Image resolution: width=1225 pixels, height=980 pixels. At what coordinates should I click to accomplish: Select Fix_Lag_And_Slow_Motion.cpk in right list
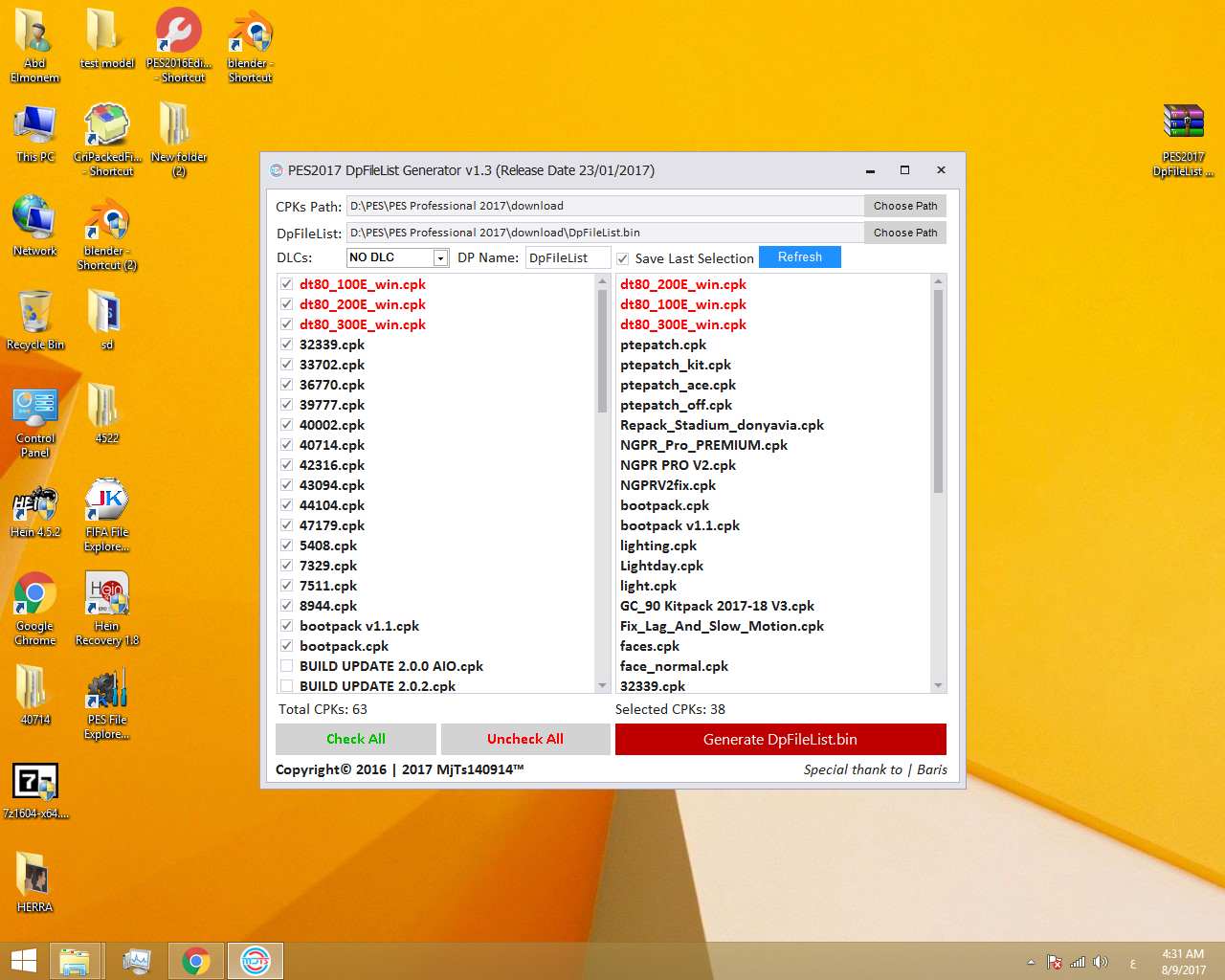coord(722,626)
